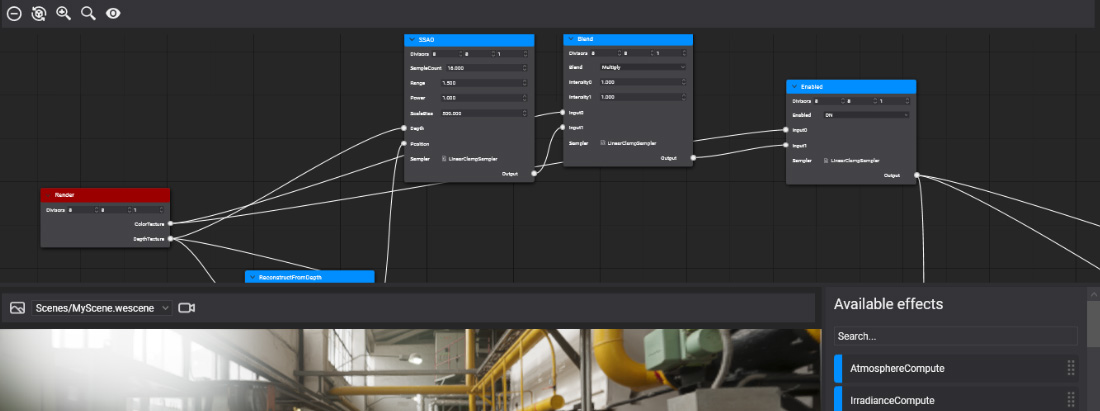Image resolution: width=1100 pixels, height=411 pixels.
Task: Toggle the eye preview icon
Action: (113, 14)
